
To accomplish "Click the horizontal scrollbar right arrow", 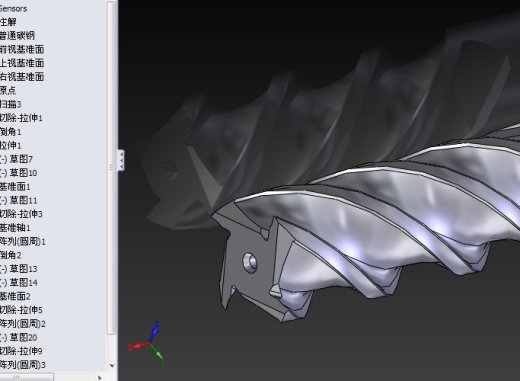I will (99, 378).
